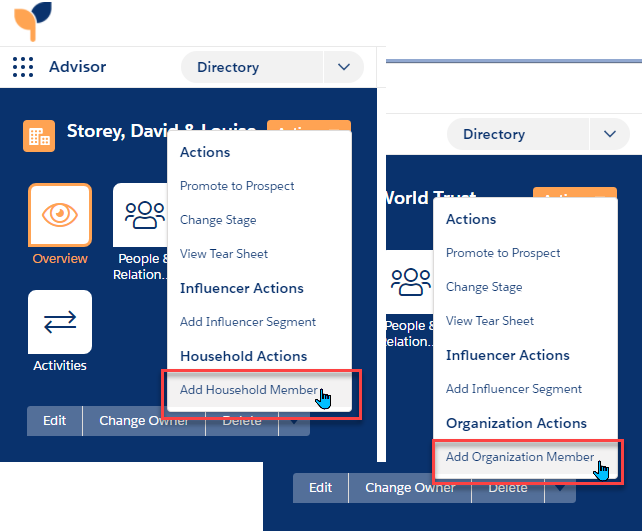Select Add Household Member

260,390
